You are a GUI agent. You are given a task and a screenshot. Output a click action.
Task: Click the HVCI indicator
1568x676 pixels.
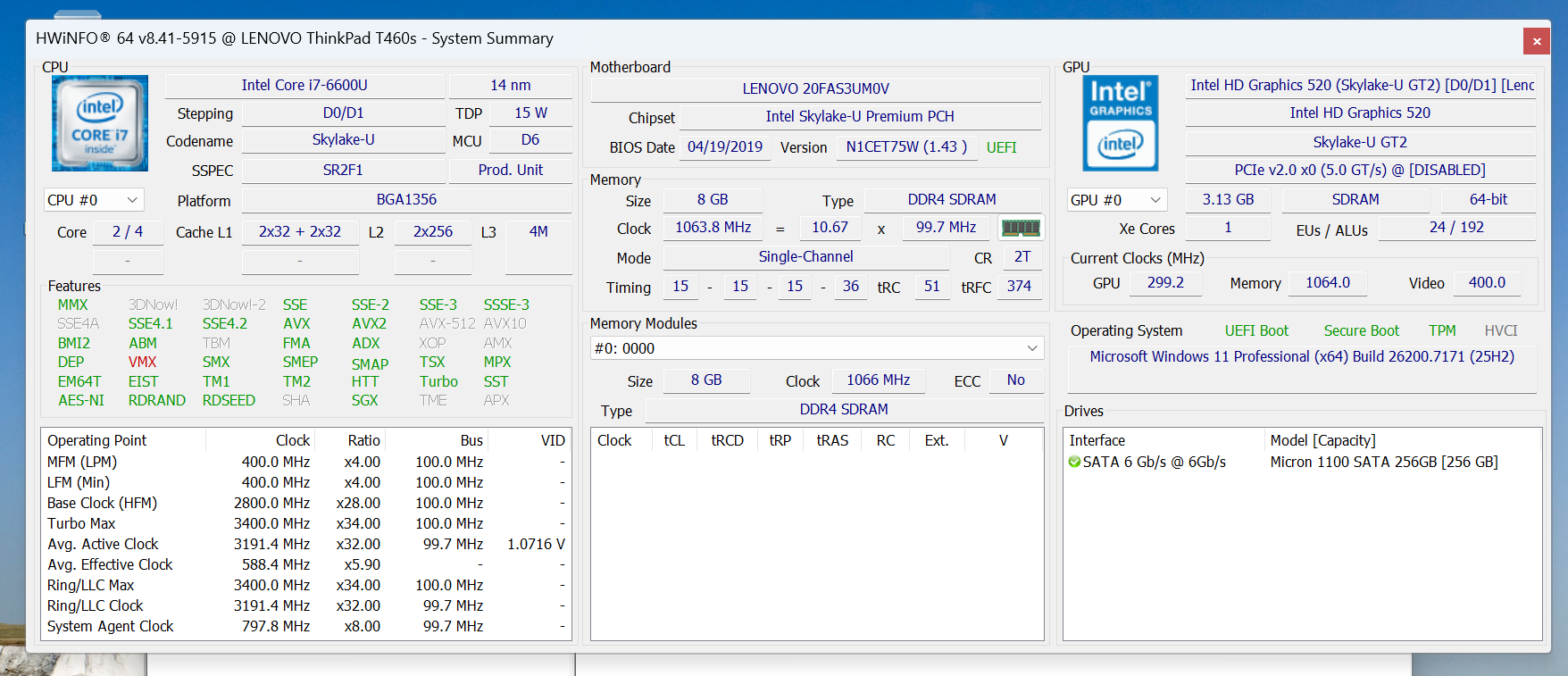(x=1501, y=330)
